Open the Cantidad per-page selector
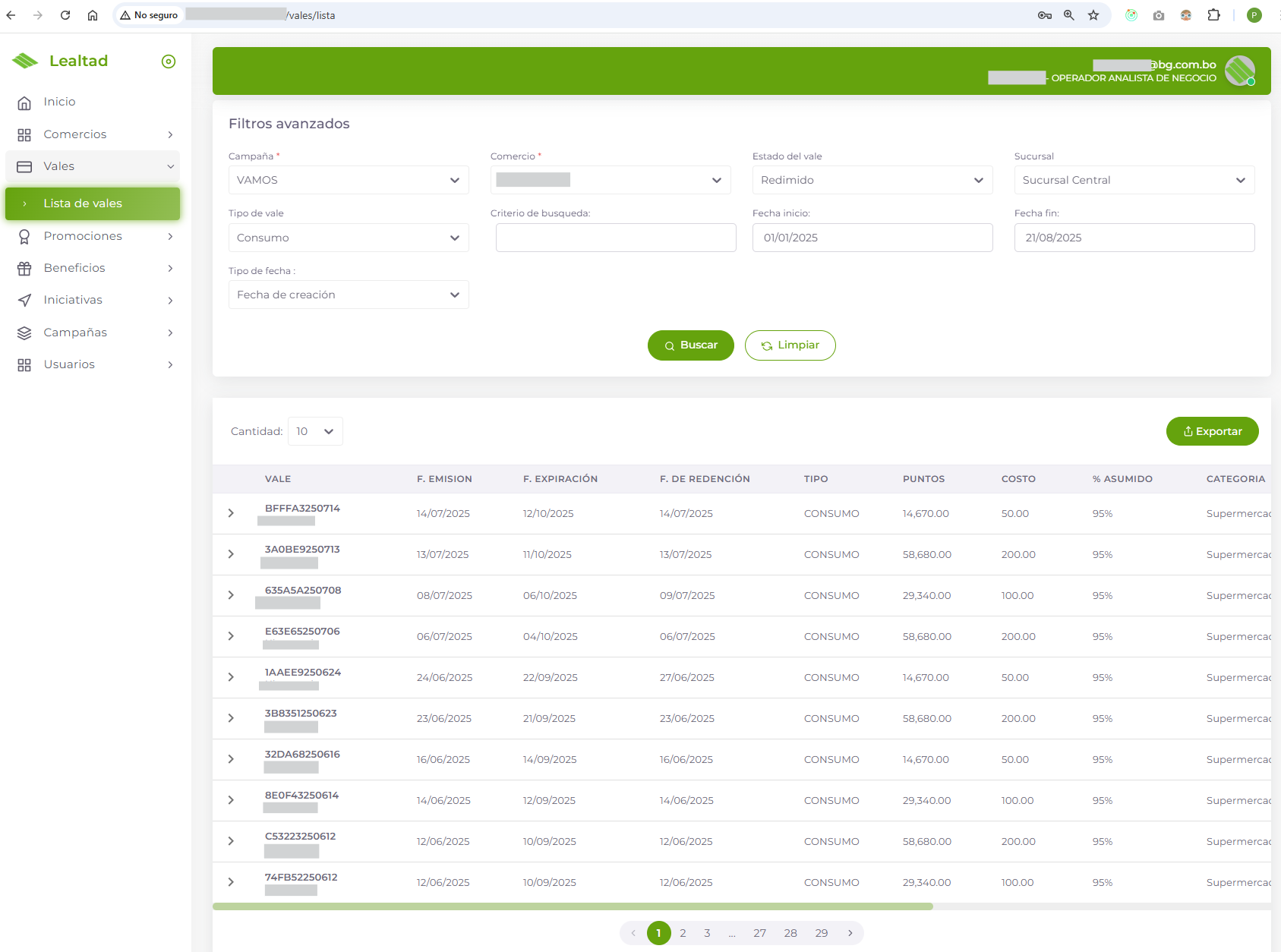Viewport: 1281px width, 952px height. click(314, 430)
